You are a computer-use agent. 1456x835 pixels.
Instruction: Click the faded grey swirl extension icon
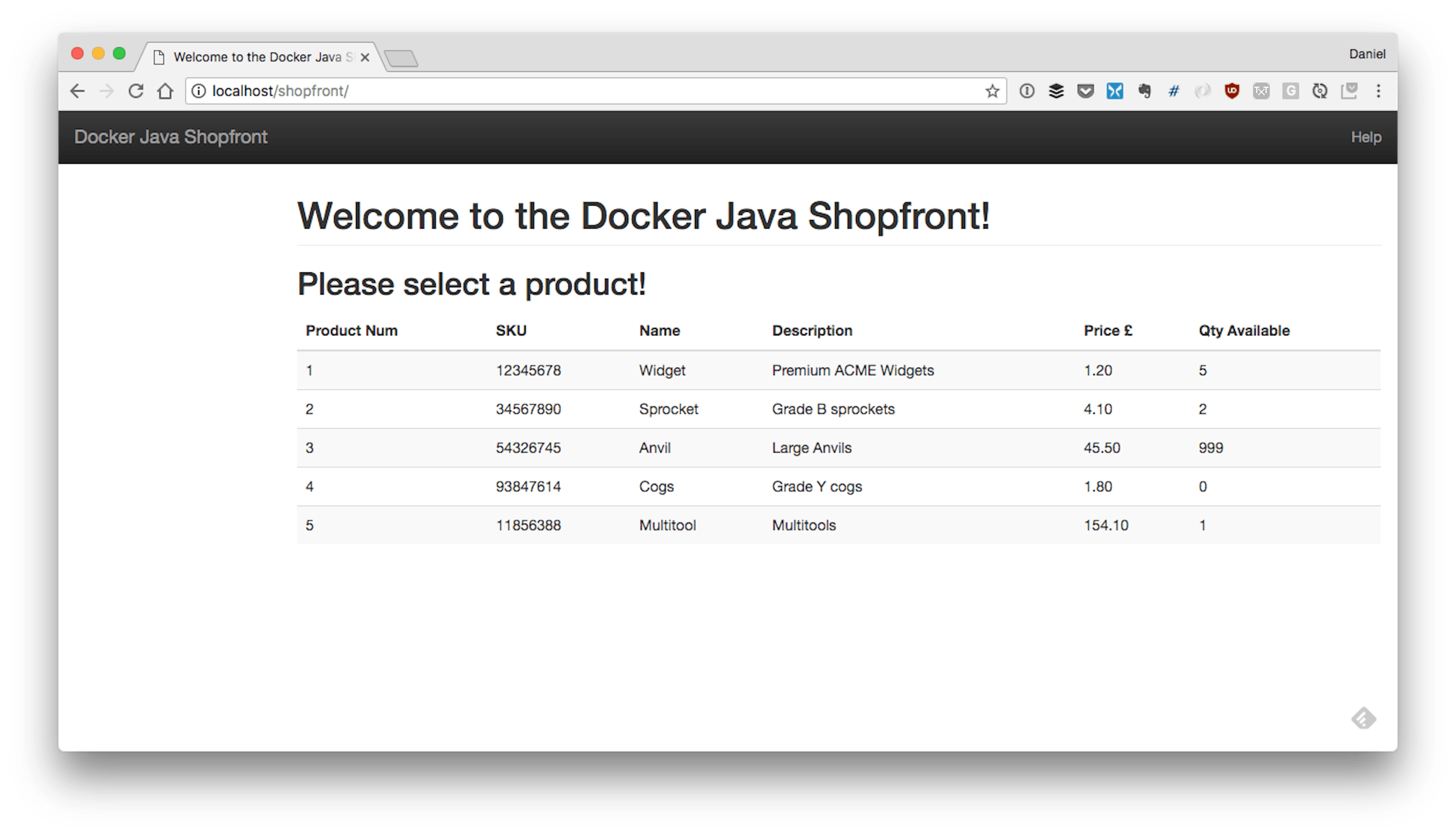[1203, 91]
